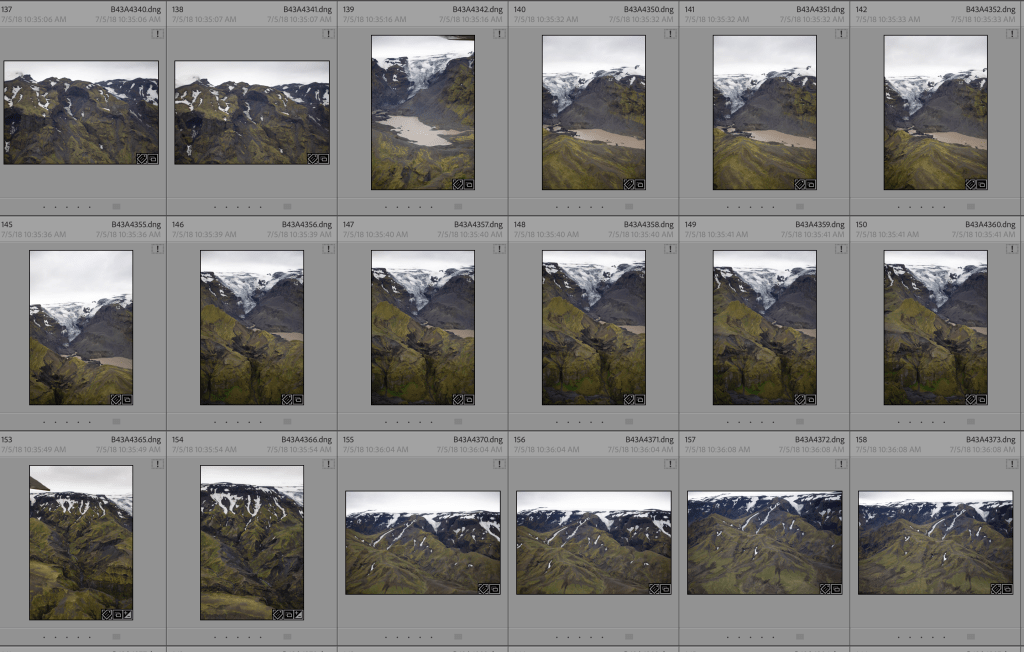Screen dimensions: 1024x652
Task: Select the B43A4342.dng thumbnail
Action: (422, 110)
